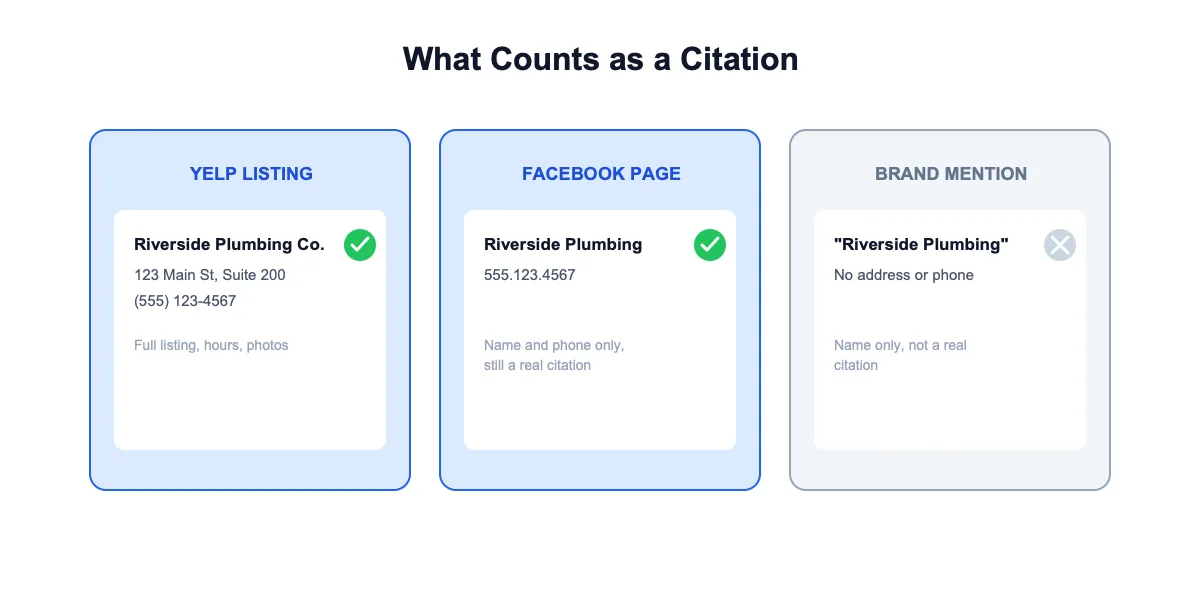The width and height of the screenshot is (1200, 600).
Task: Click the gray X icon on Brand Mention
Action: click(1060, 245)
